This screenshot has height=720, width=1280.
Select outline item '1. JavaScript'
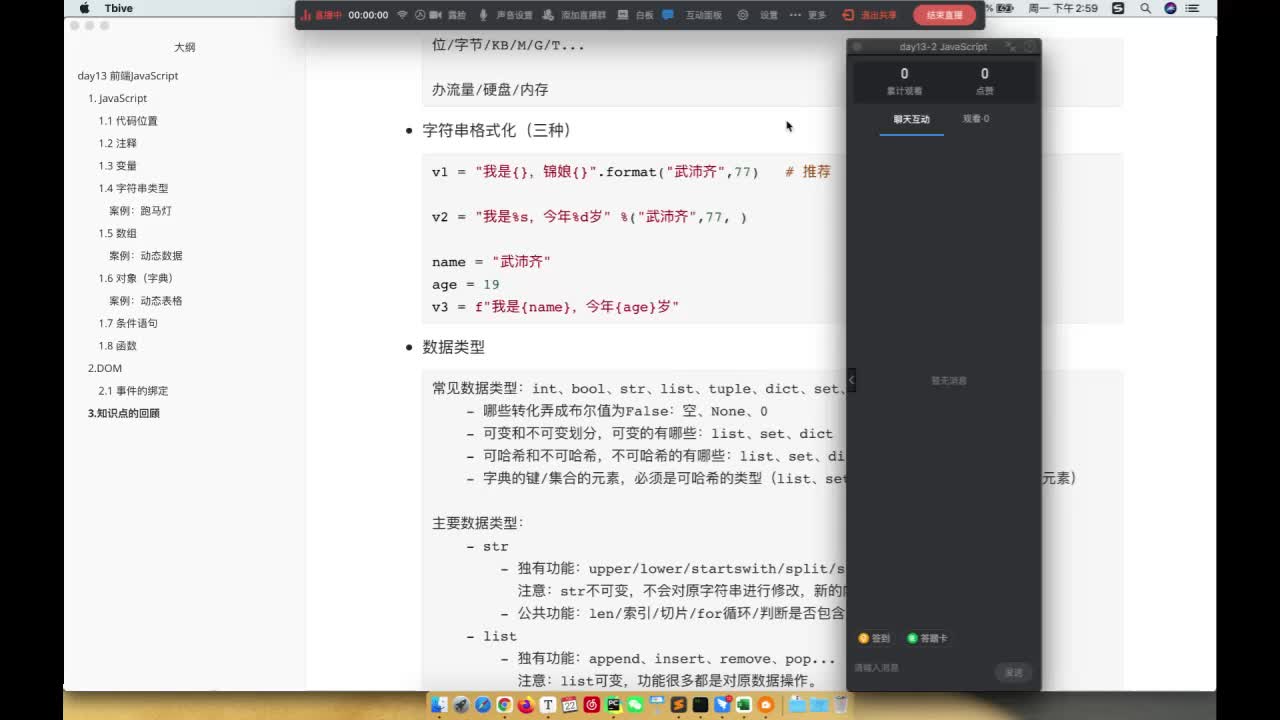click(118, 98)
